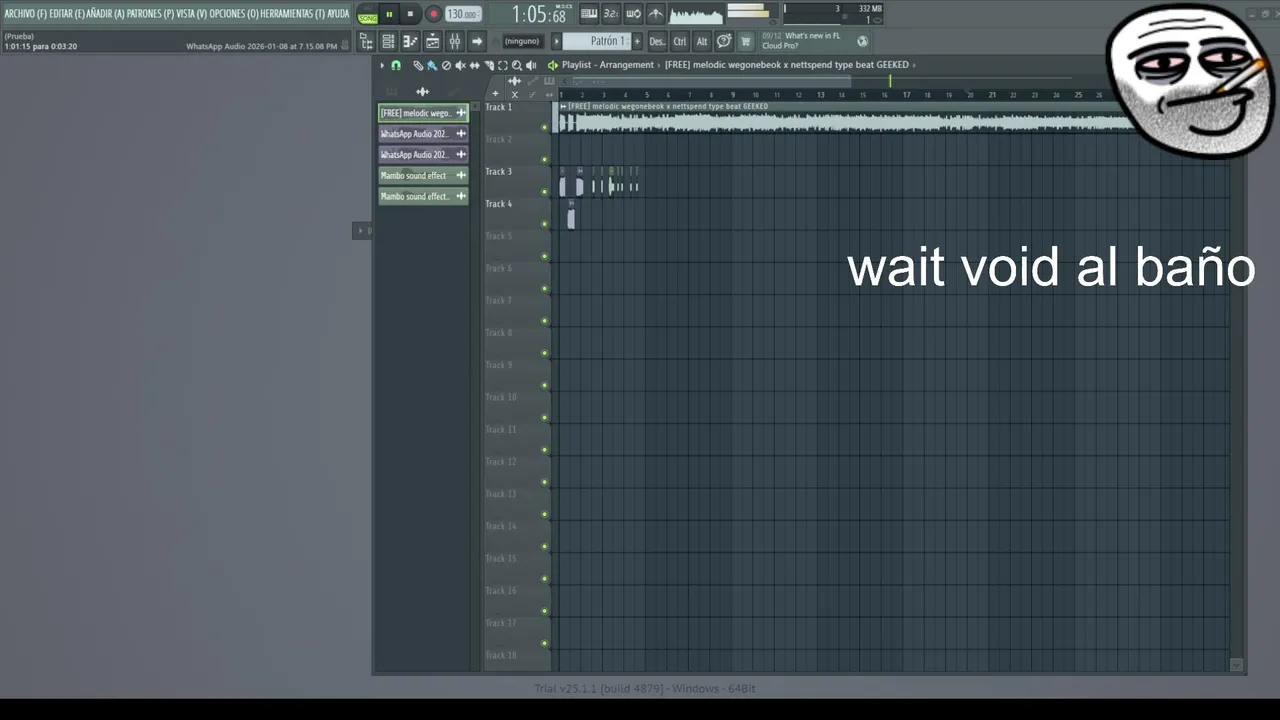
Task: Toggle the metronome icon
Action: [x=655, y=14]
